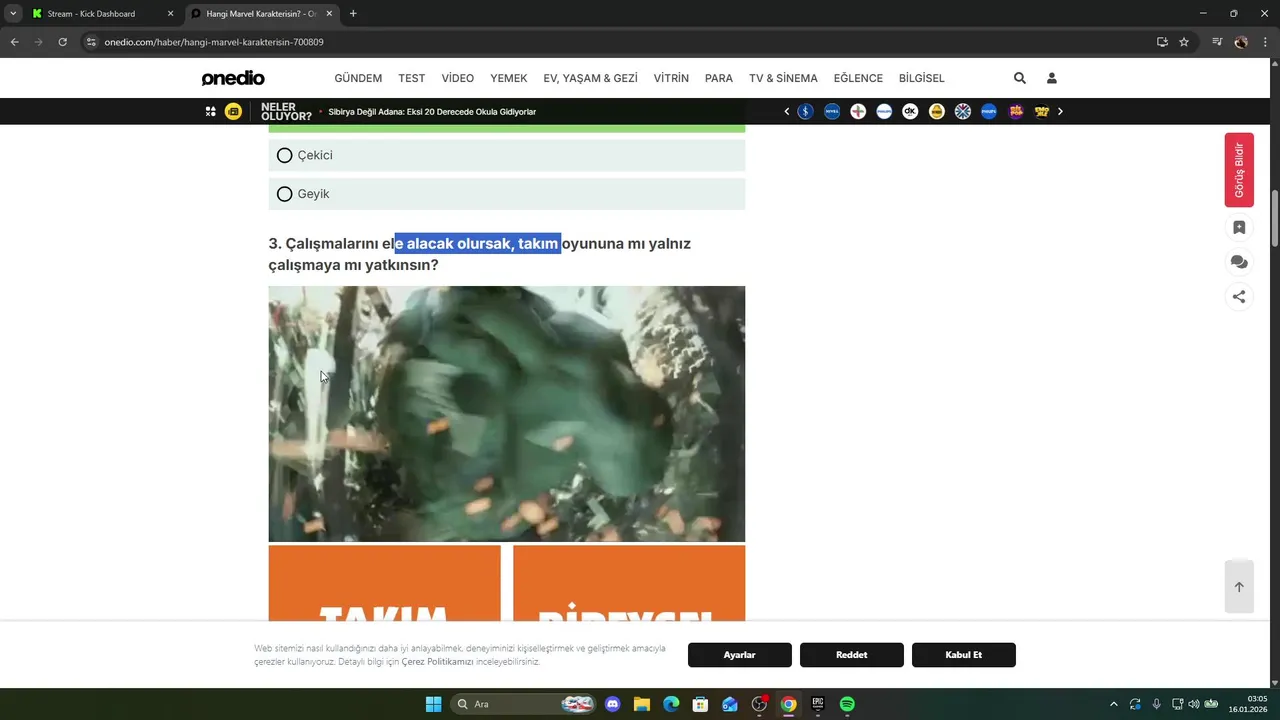Open Discord from the taskbar

tap(612, 704)
